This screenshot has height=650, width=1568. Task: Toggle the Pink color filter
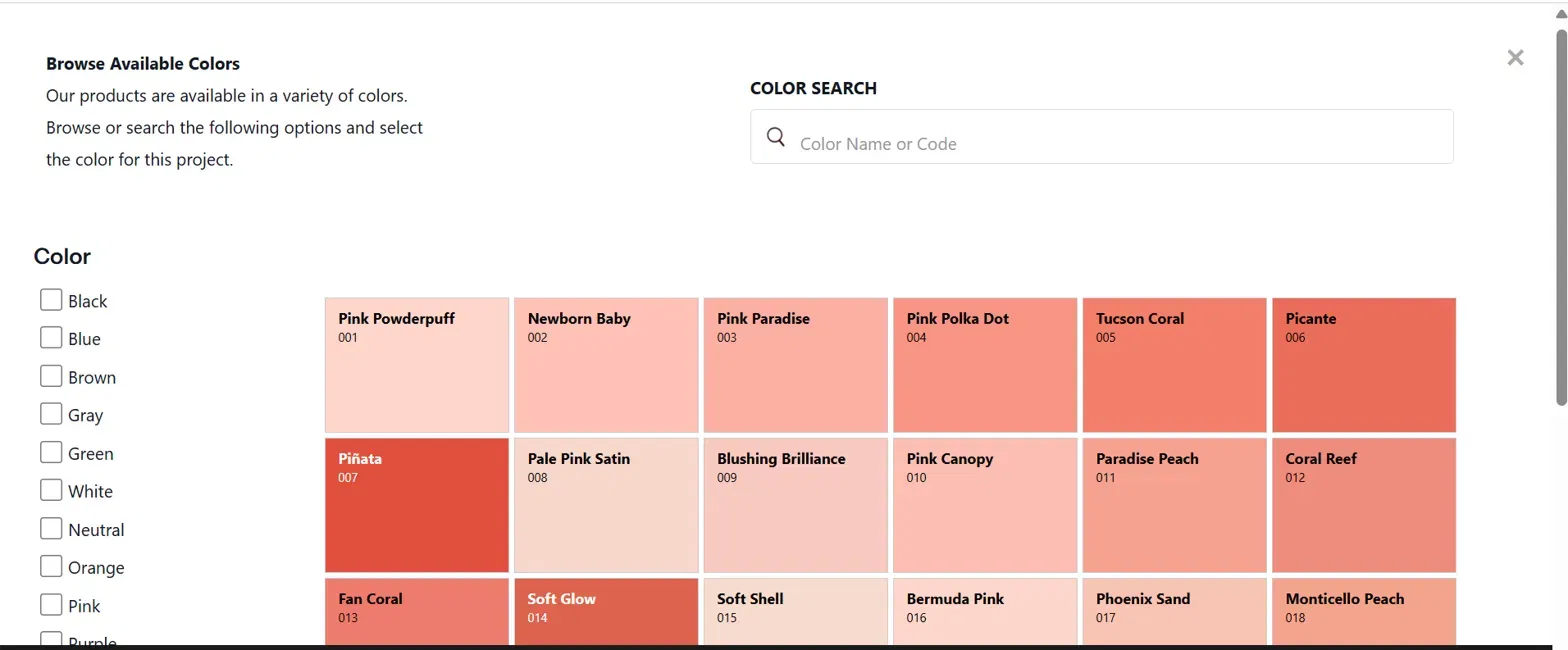coord(51,604)
